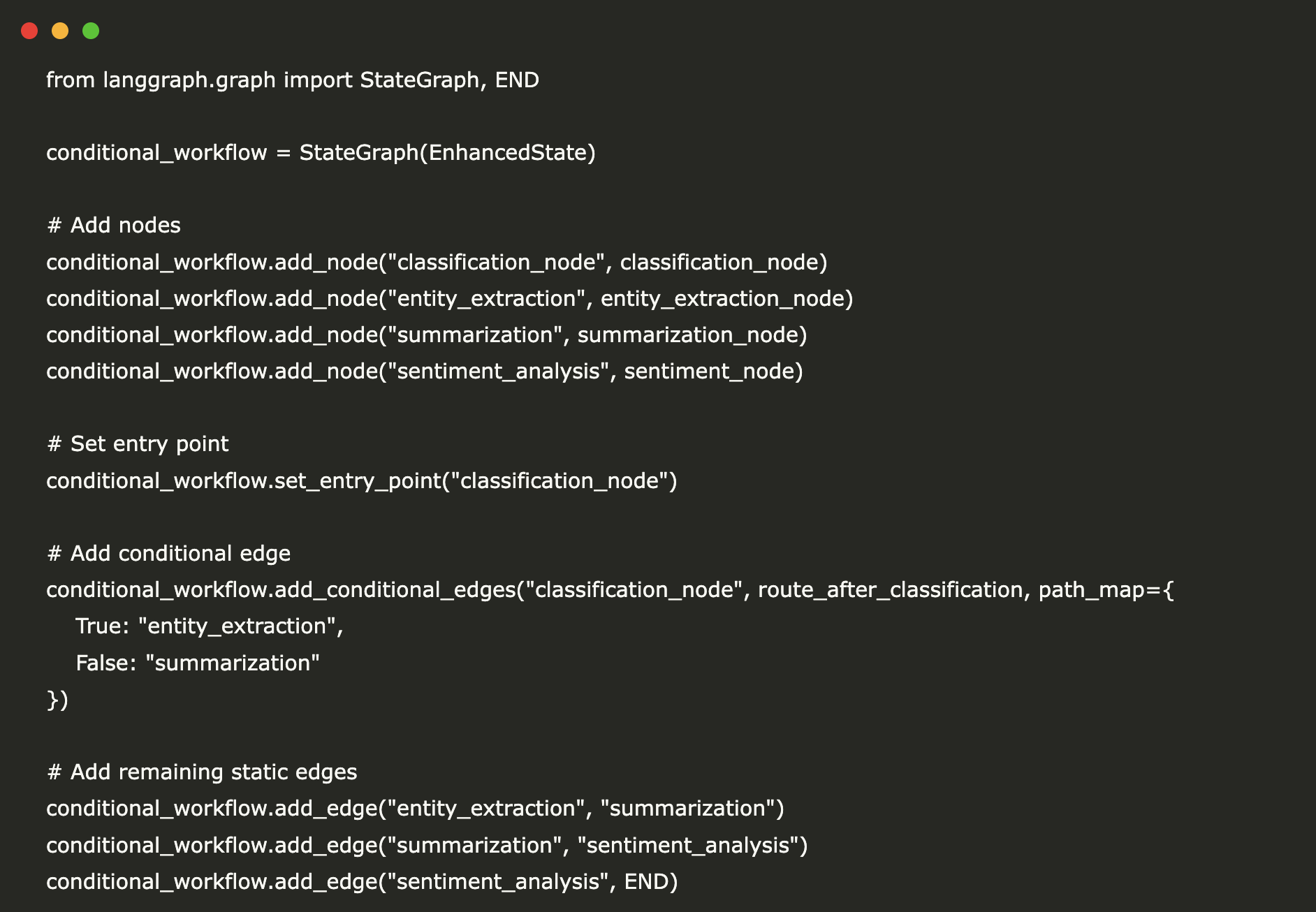Click the yellow minimize window button
1316x912 pixels.
[x=60, y=31]
